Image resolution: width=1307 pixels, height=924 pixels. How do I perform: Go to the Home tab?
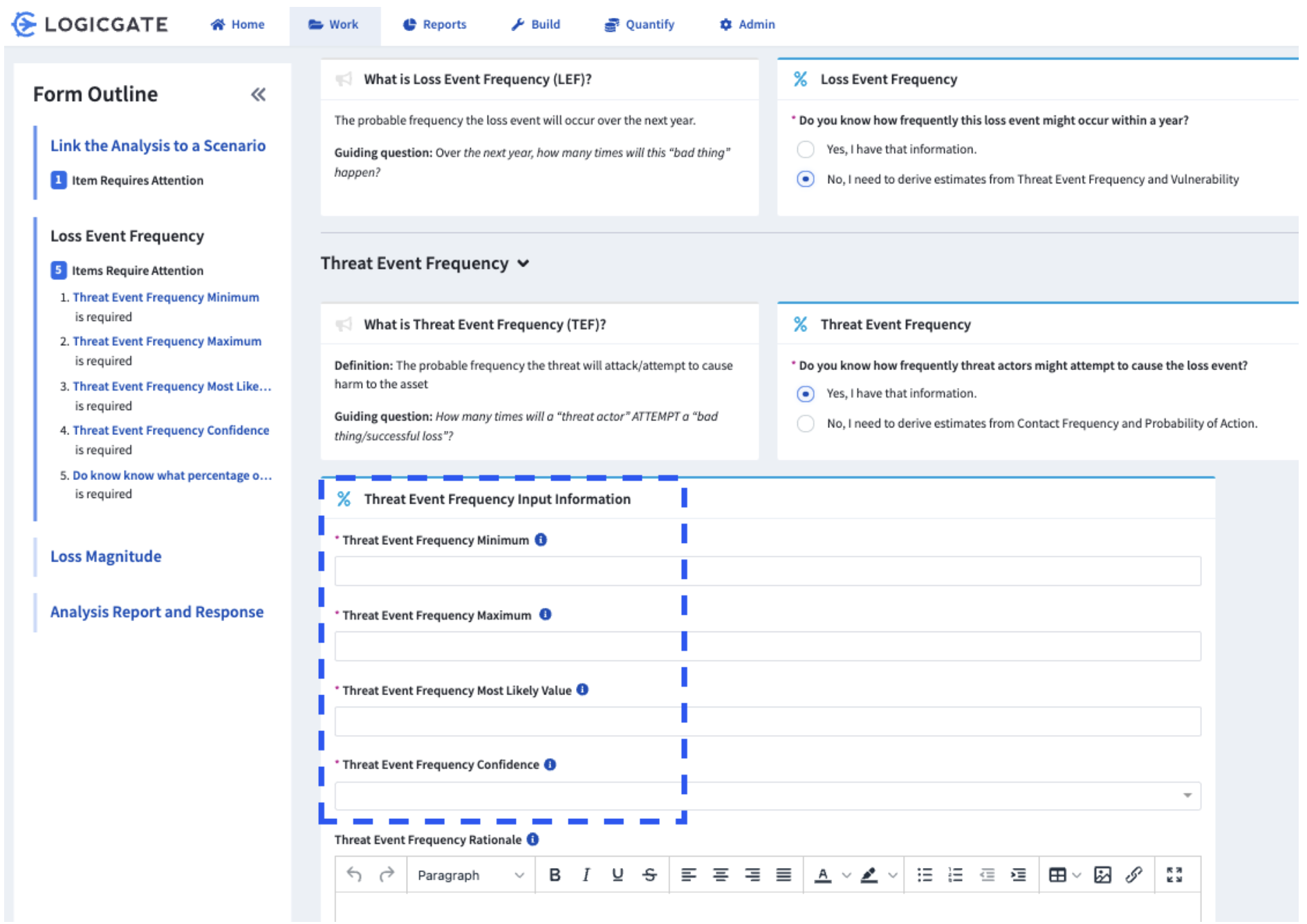pyautogui.click(x=238, y=24)
